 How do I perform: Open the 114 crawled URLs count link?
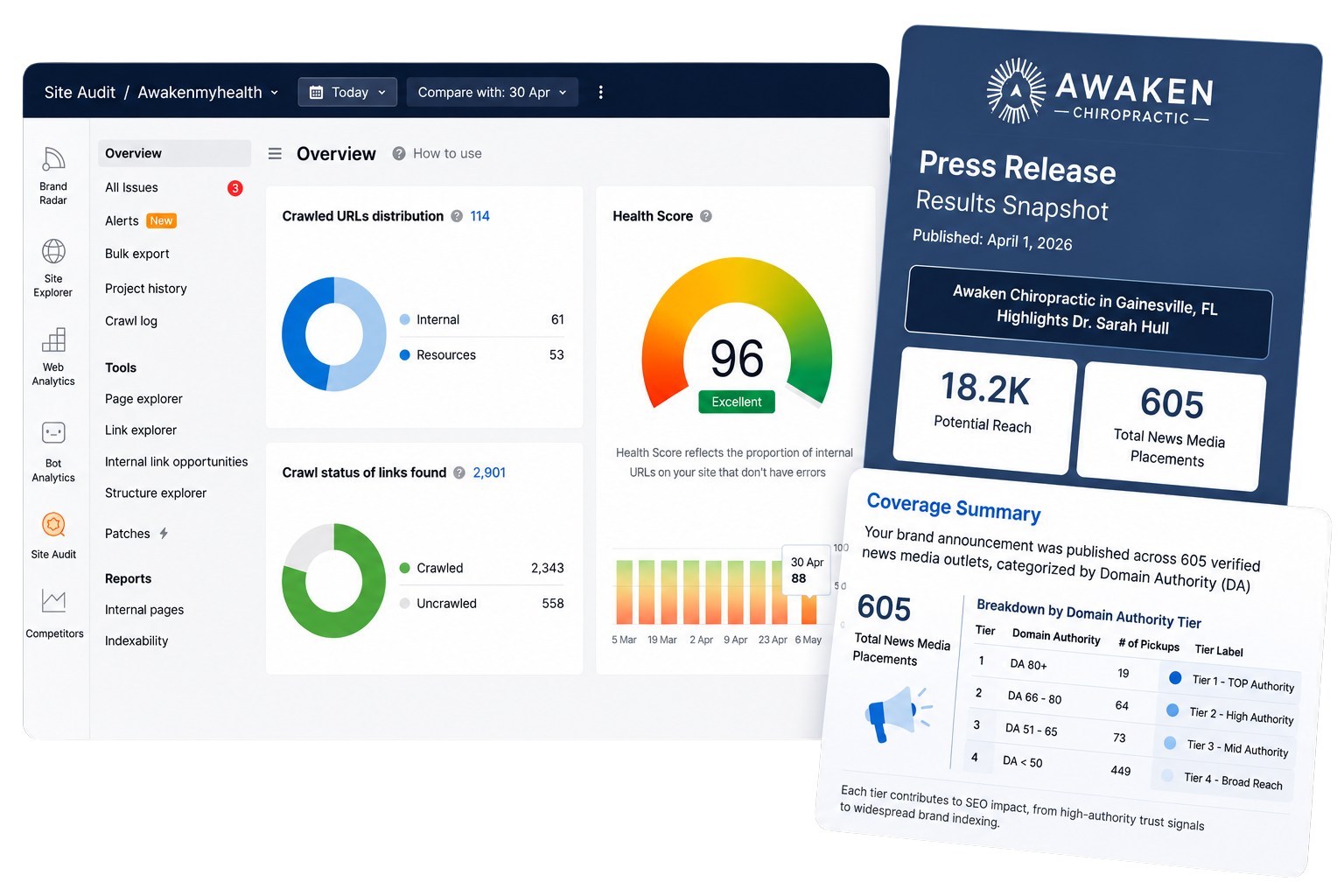tap(479, 216)
